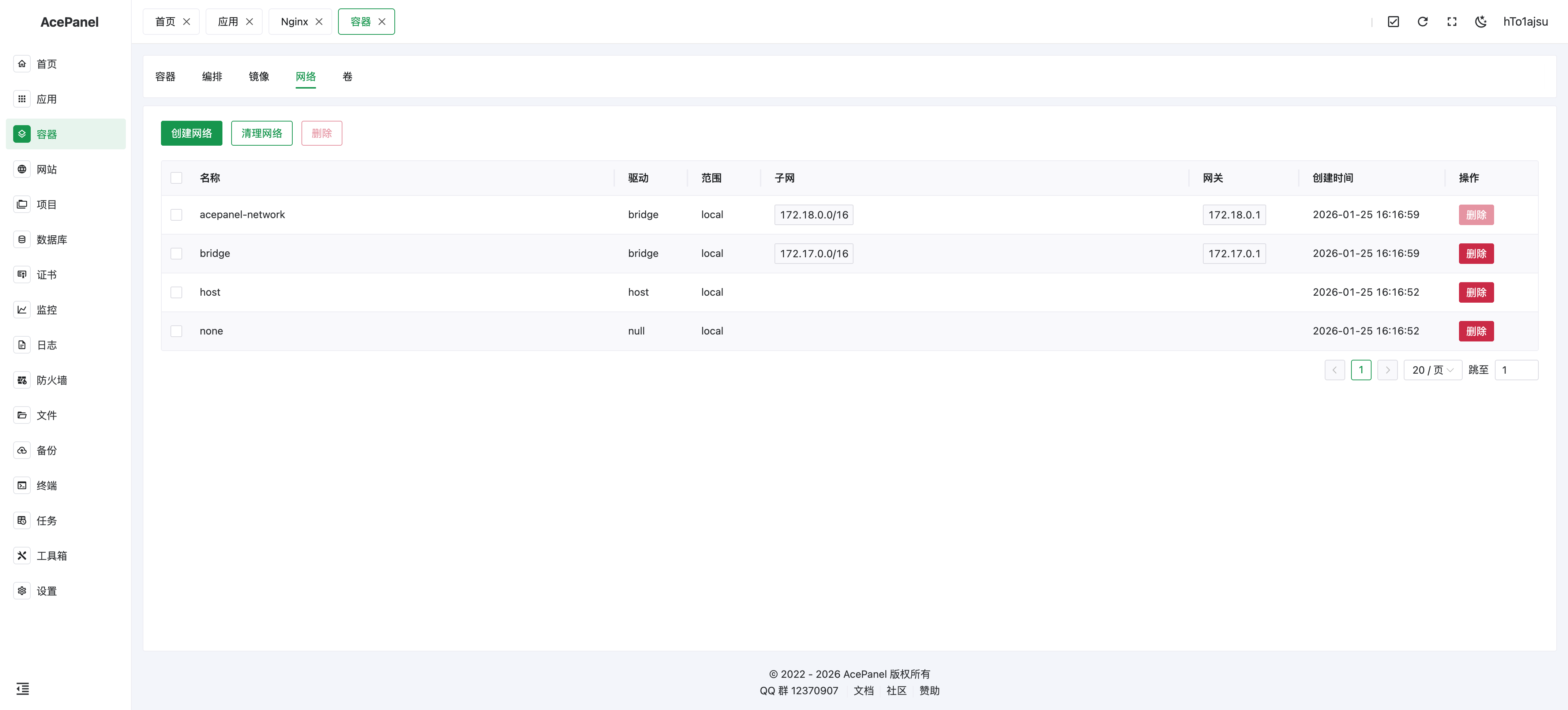1568x710 pixels.
Task: Open the 终端 terminal sidebar item
Action: (x=47, y=485)
